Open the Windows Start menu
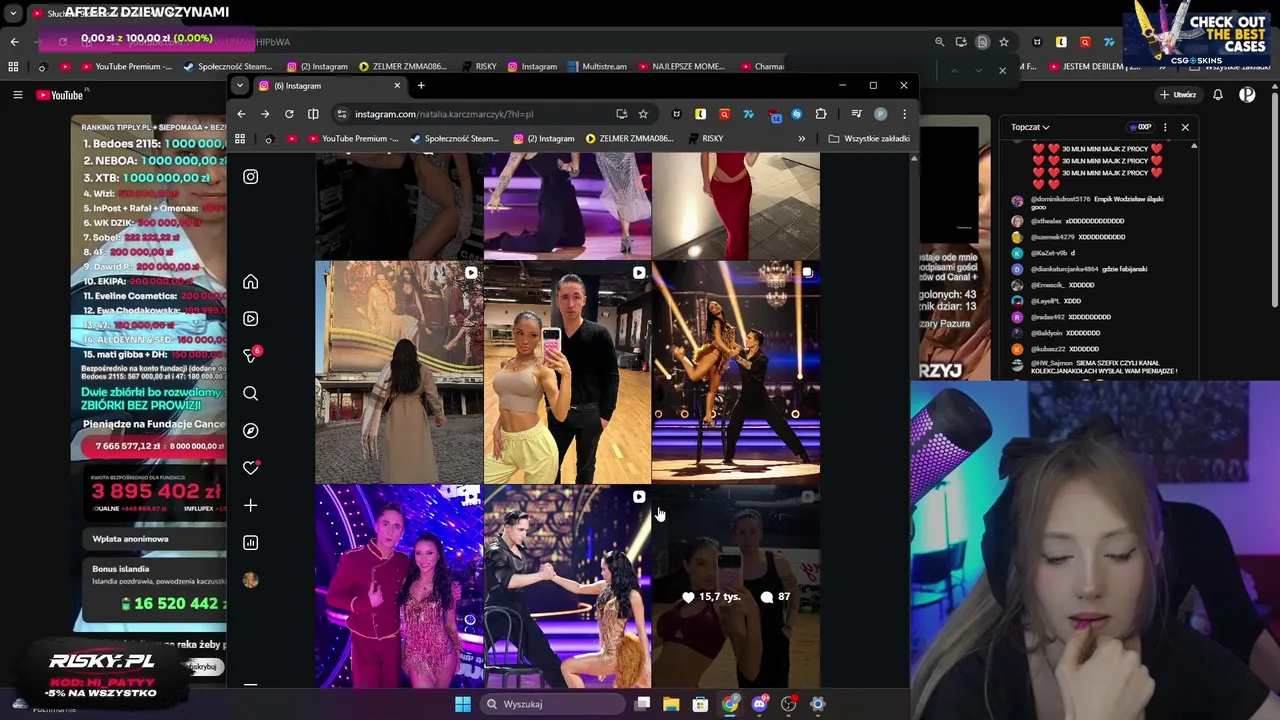Viewport: 1280px width, 720px height. coord(463,704)
